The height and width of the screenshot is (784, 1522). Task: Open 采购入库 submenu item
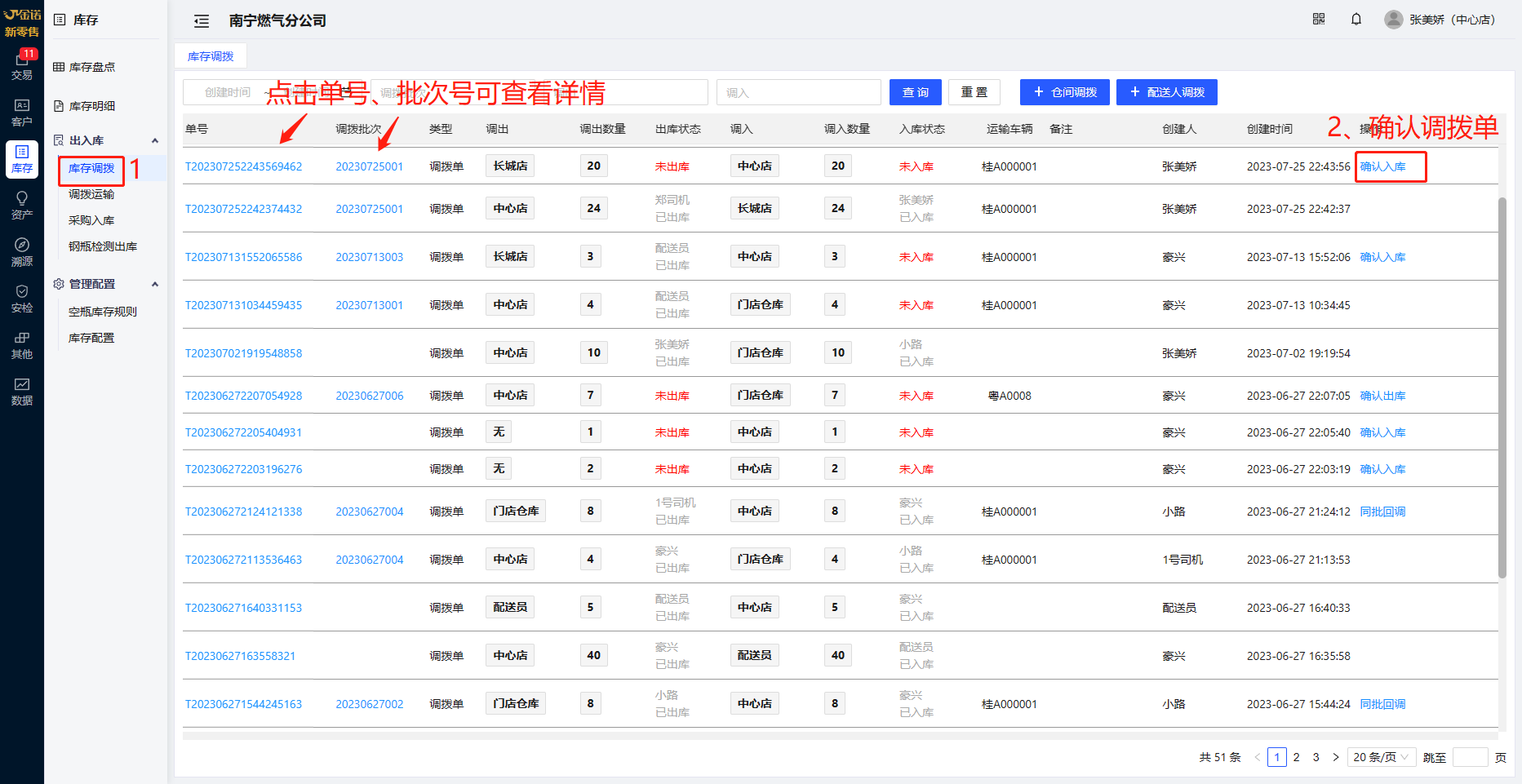pos(91,220)
